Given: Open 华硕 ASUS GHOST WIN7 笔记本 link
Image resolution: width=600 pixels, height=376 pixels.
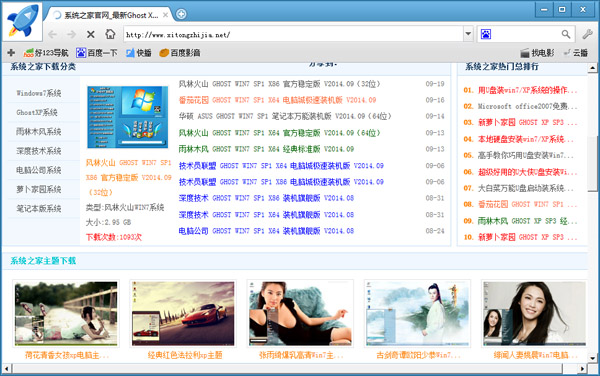Looking at the screenshot, I should tap(285, 116).
